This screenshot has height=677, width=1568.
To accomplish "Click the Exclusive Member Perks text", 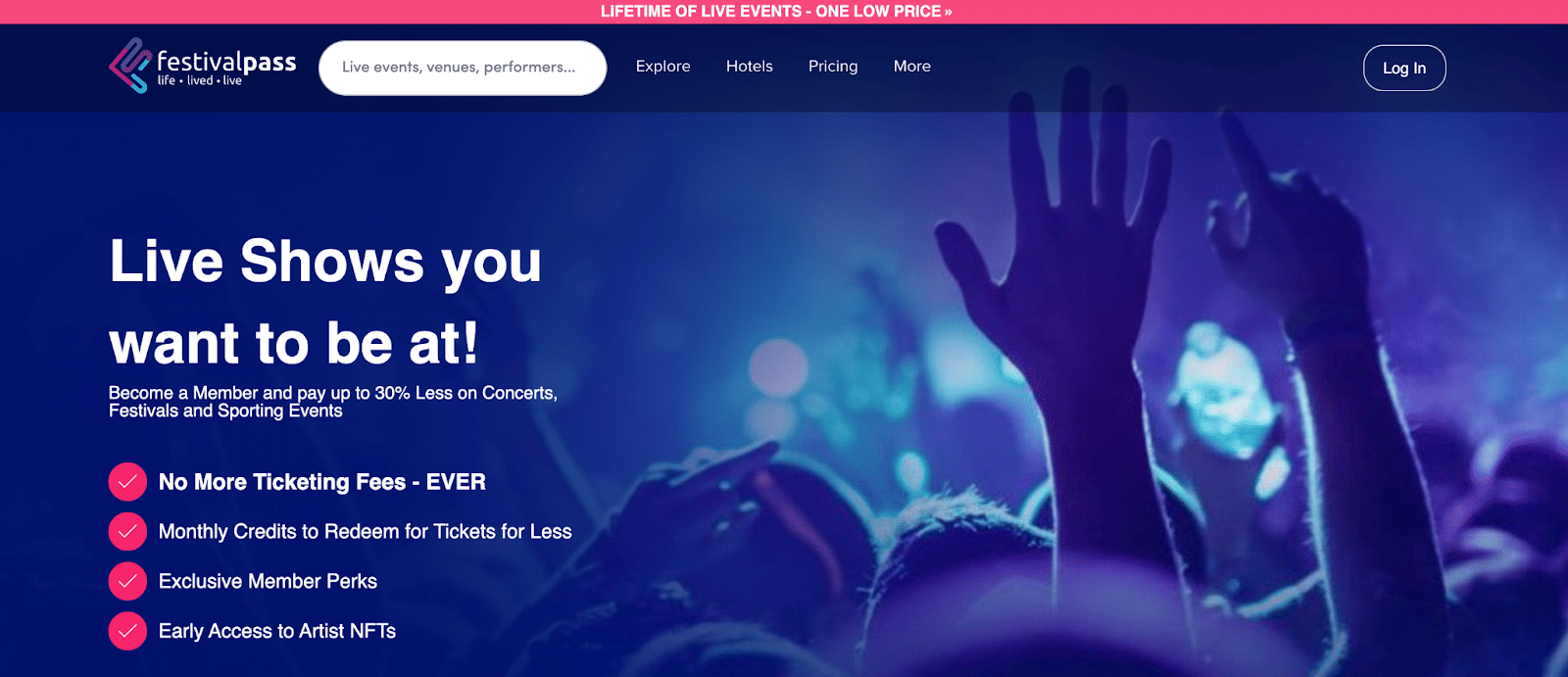I will pos(268,582).
